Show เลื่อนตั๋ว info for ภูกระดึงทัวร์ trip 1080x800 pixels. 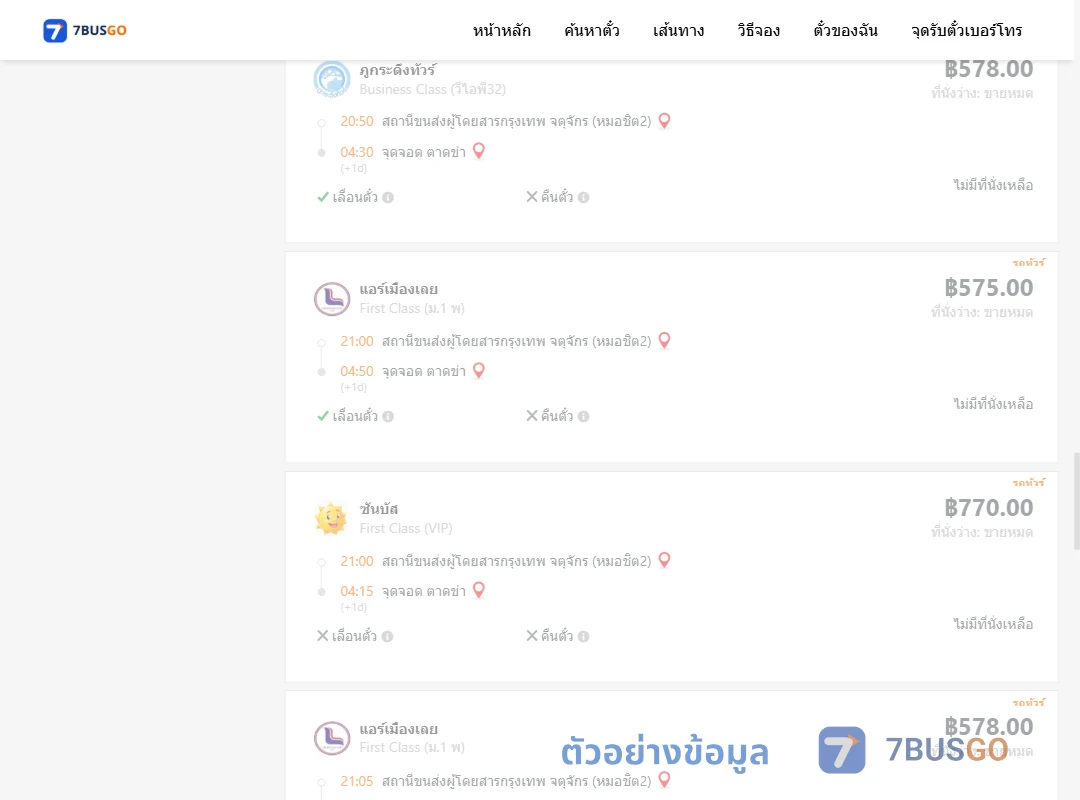(388, 198)
